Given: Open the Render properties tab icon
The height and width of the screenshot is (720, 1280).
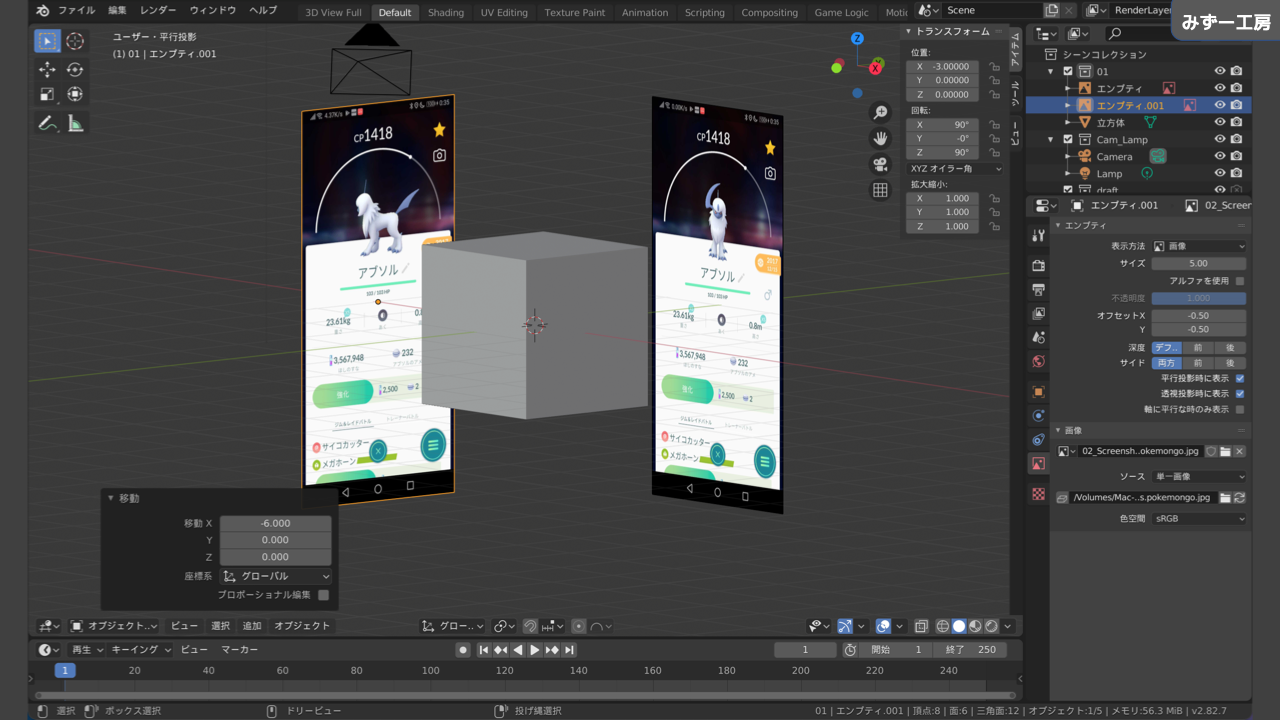Looking at the screenshot, I should click(1038, 265).
